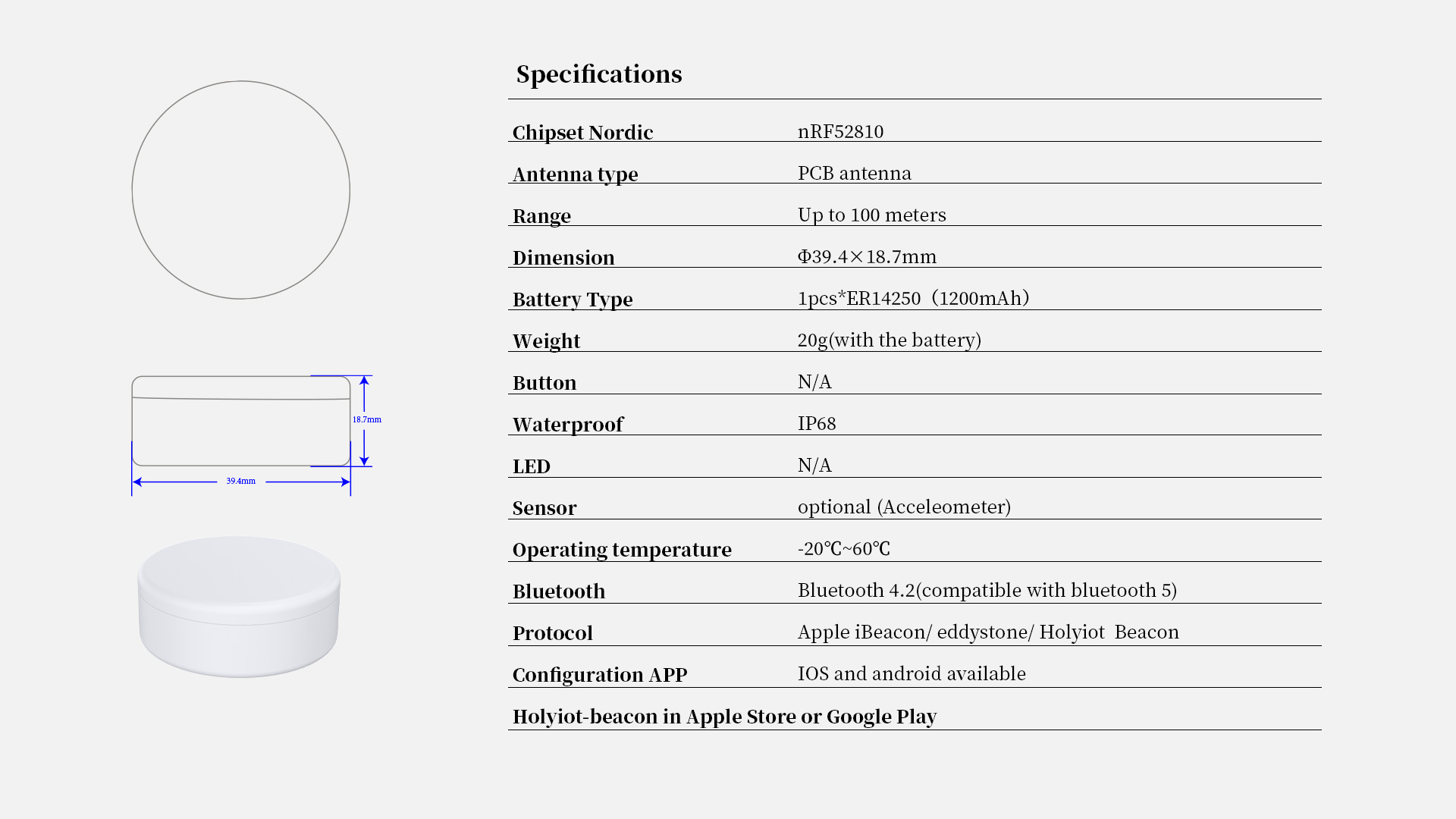Select the nRF52810 chipset value
The width and height of the screenshot is (1456, 819).
coord(840,131)
